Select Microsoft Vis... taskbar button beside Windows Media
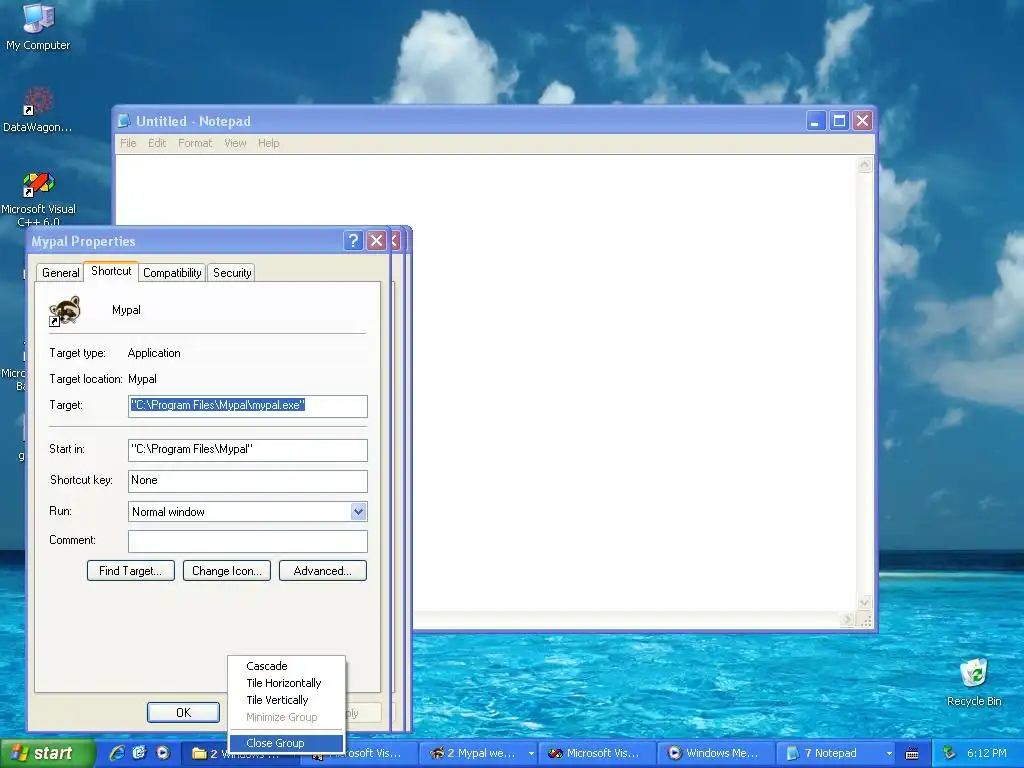 [597, 753]
